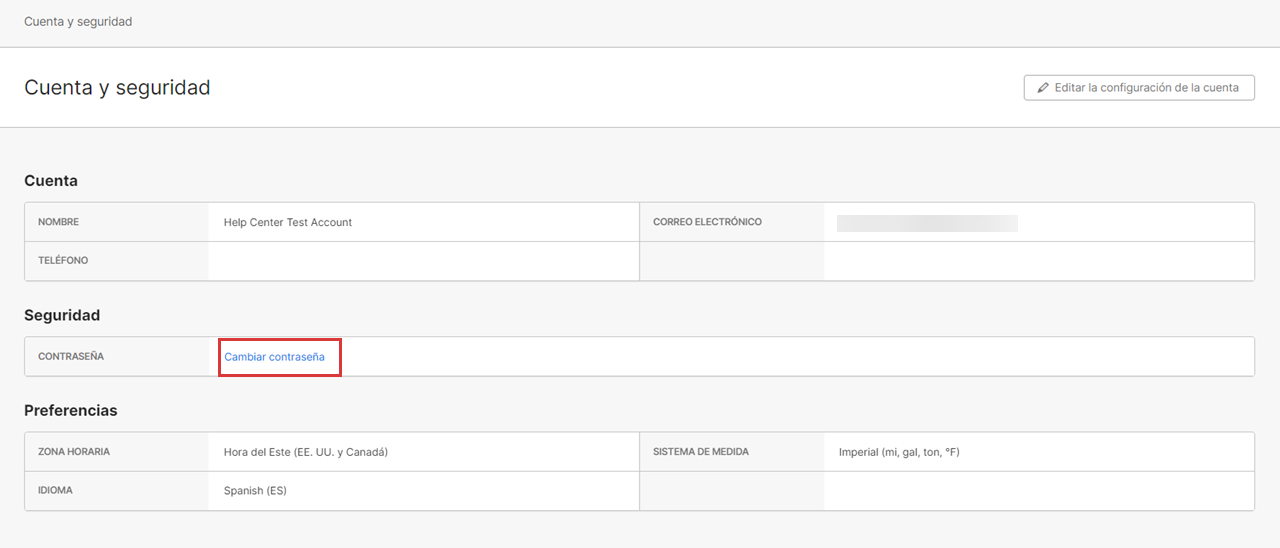Click the blurred email address value

(927, 223)
